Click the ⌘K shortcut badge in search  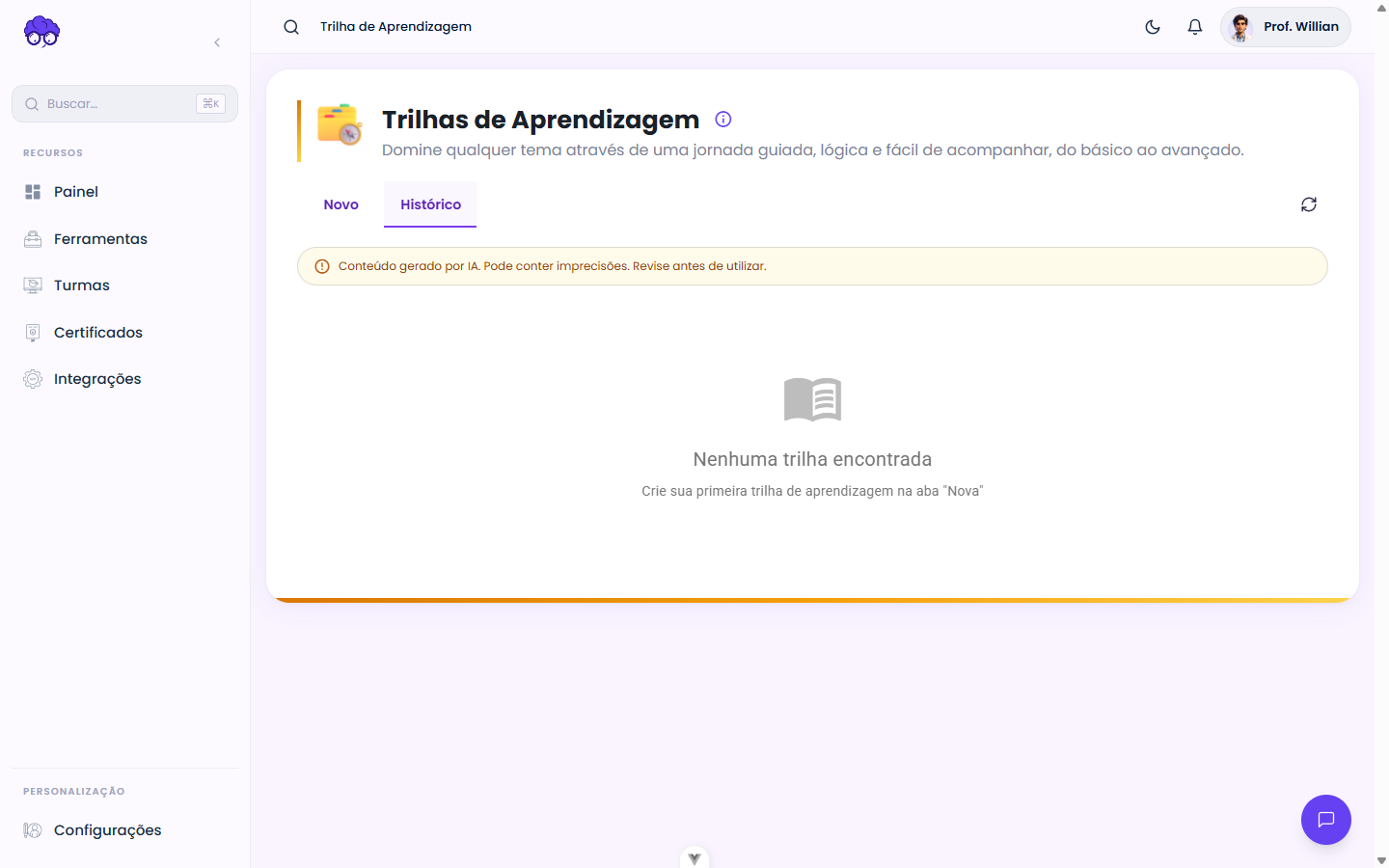210,103
